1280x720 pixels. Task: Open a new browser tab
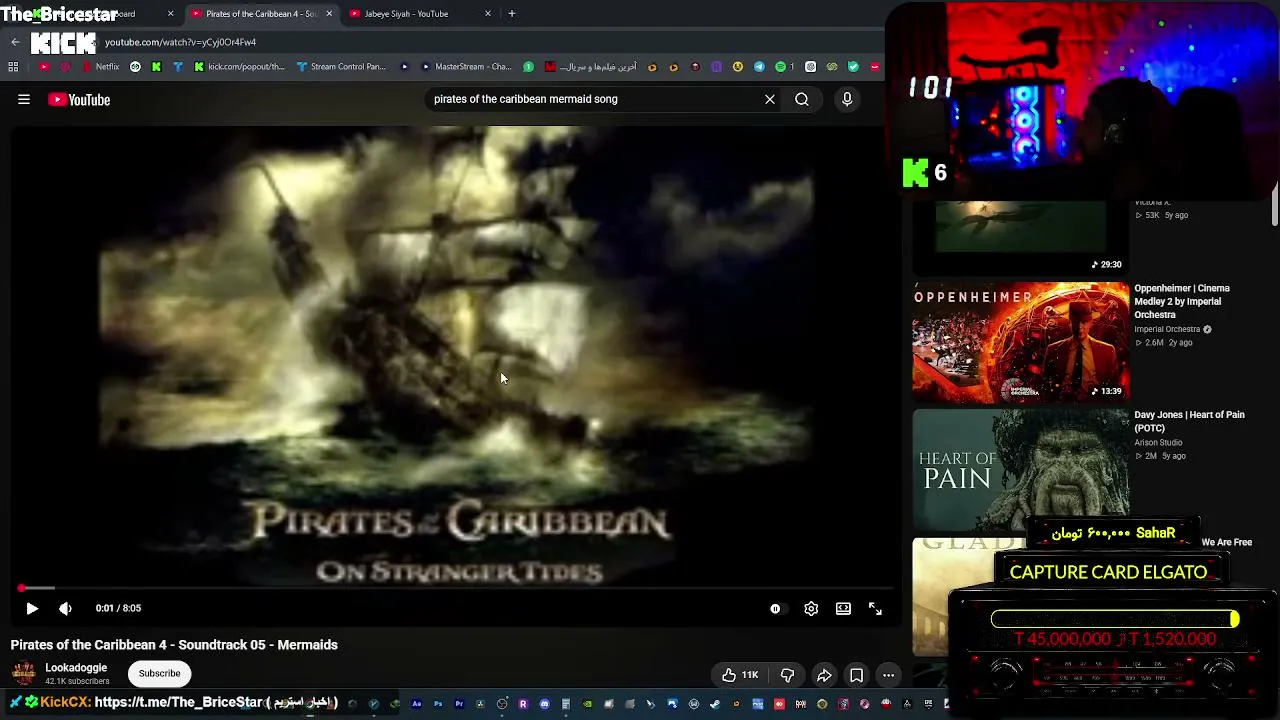coord(512,14)
